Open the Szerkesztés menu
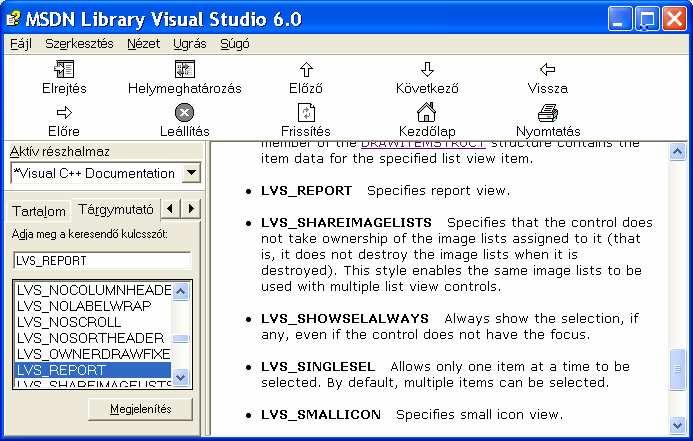693x441 pixels. tap(80, 44)
